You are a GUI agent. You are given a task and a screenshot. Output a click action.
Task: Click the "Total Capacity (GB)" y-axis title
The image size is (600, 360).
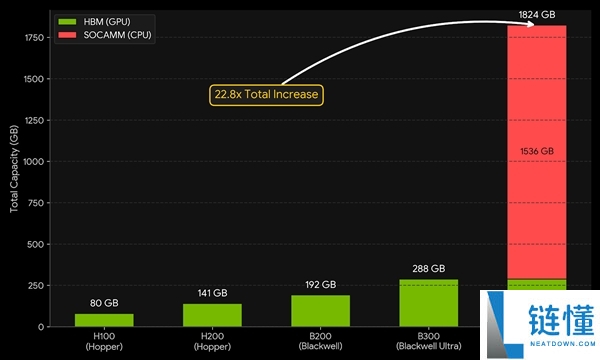pyautogui.click(x=14, y=169)
